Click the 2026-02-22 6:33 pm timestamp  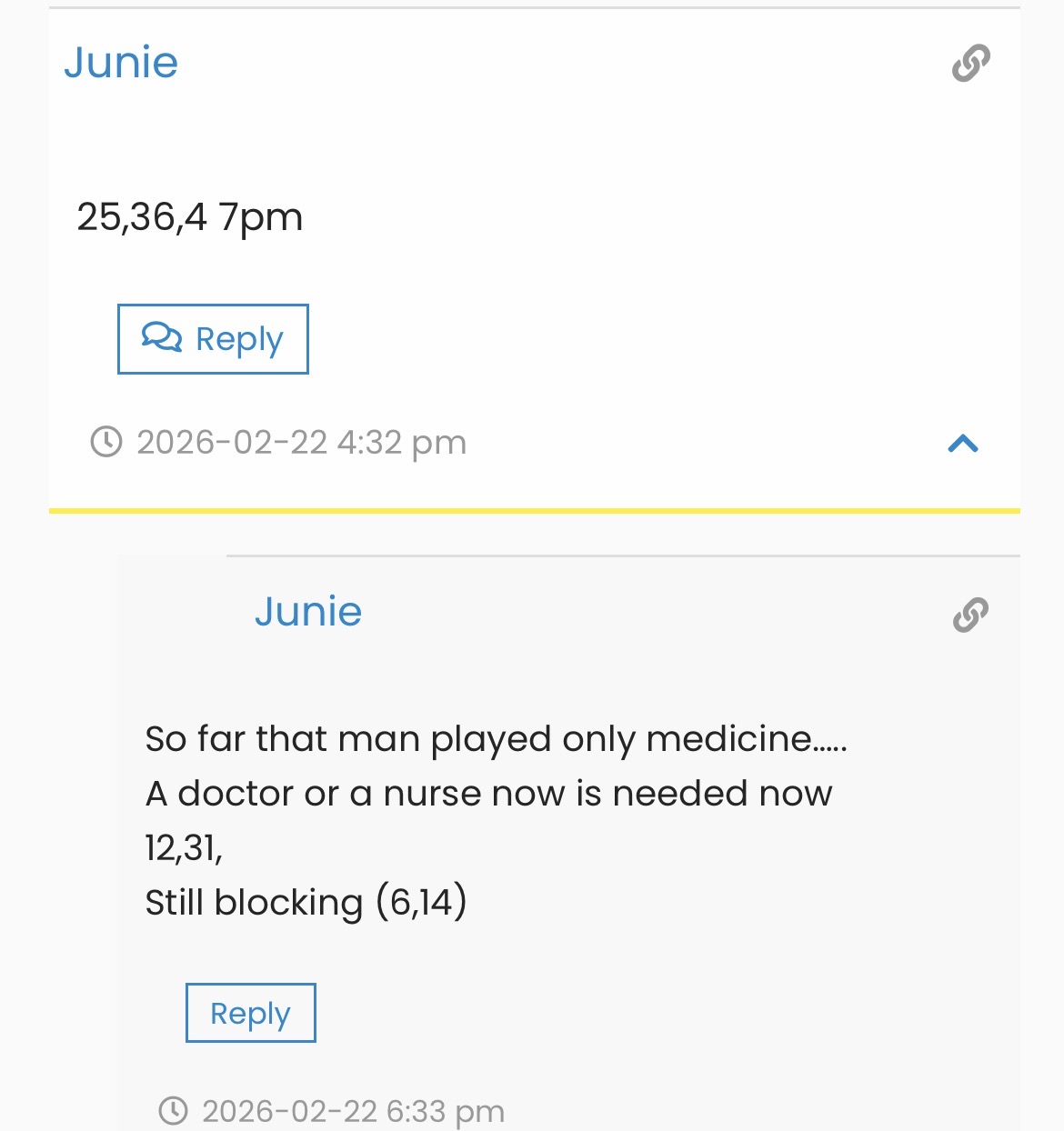[x=353, y=1111]
